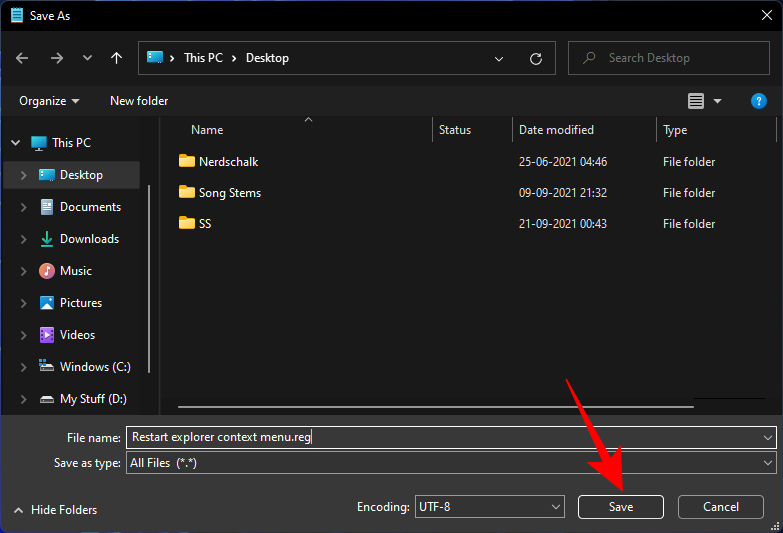The width and height of the screenshot is (783, 533).
Task: Sort by Name column header
Action: [x=207, y=130]
